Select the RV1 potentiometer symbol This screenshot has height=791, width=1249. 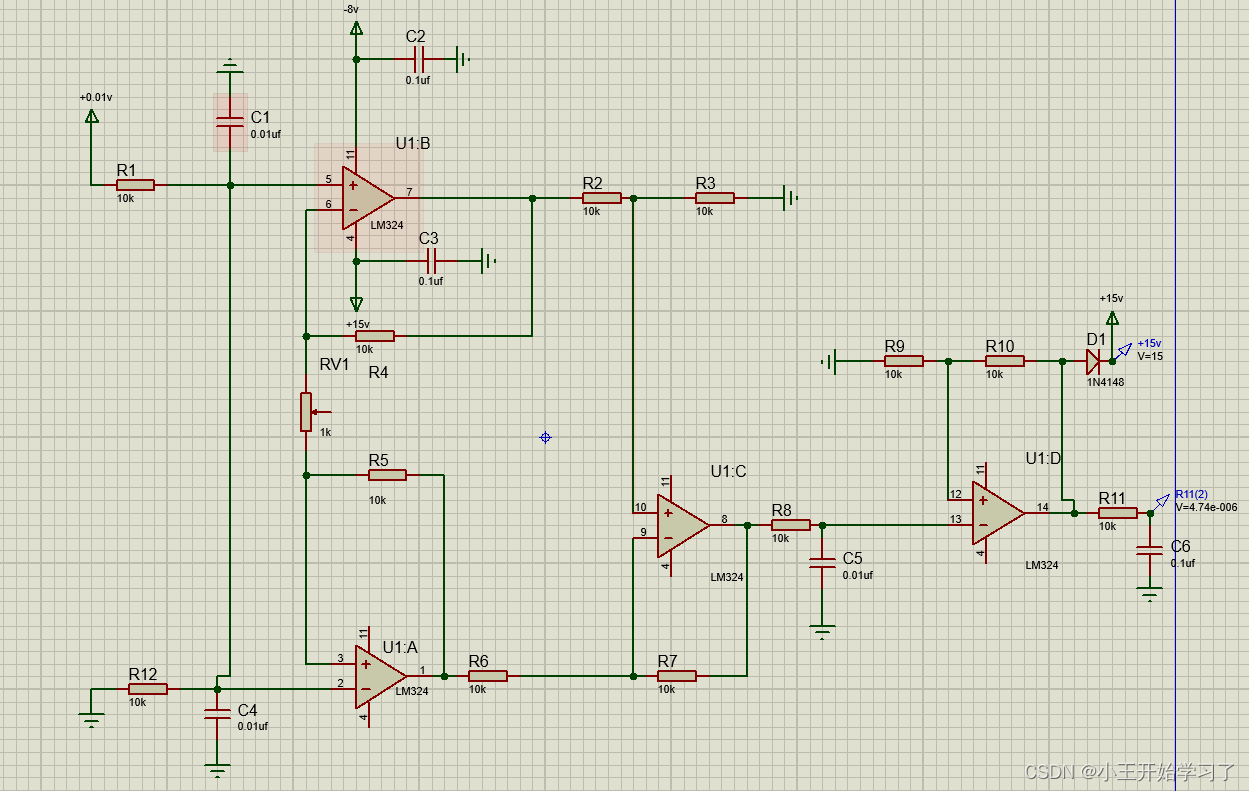click(308, 411)
